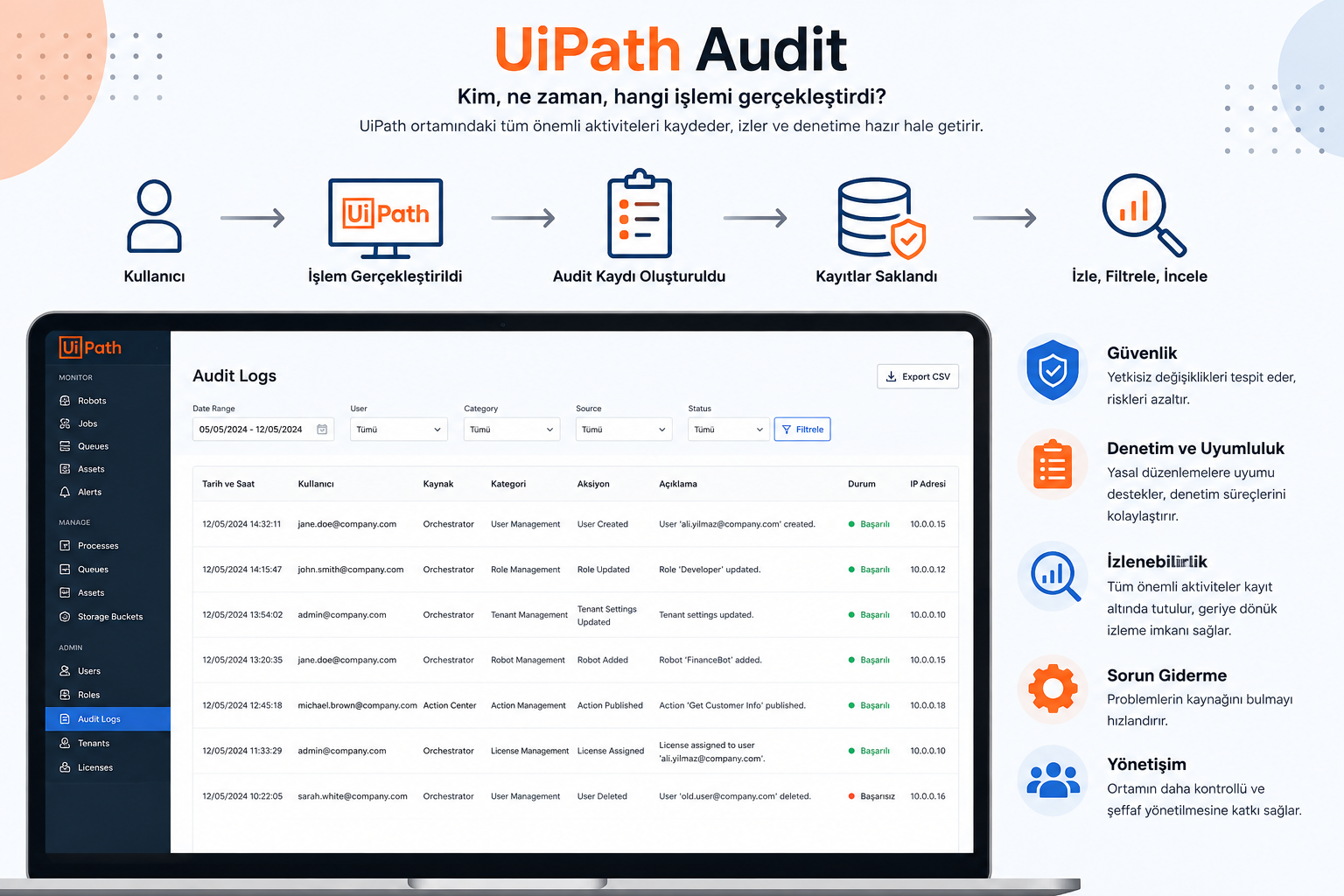Select IP address 10.0.0.18
The width and height of the screenshot is (1344, 896).
coord(927,705)
